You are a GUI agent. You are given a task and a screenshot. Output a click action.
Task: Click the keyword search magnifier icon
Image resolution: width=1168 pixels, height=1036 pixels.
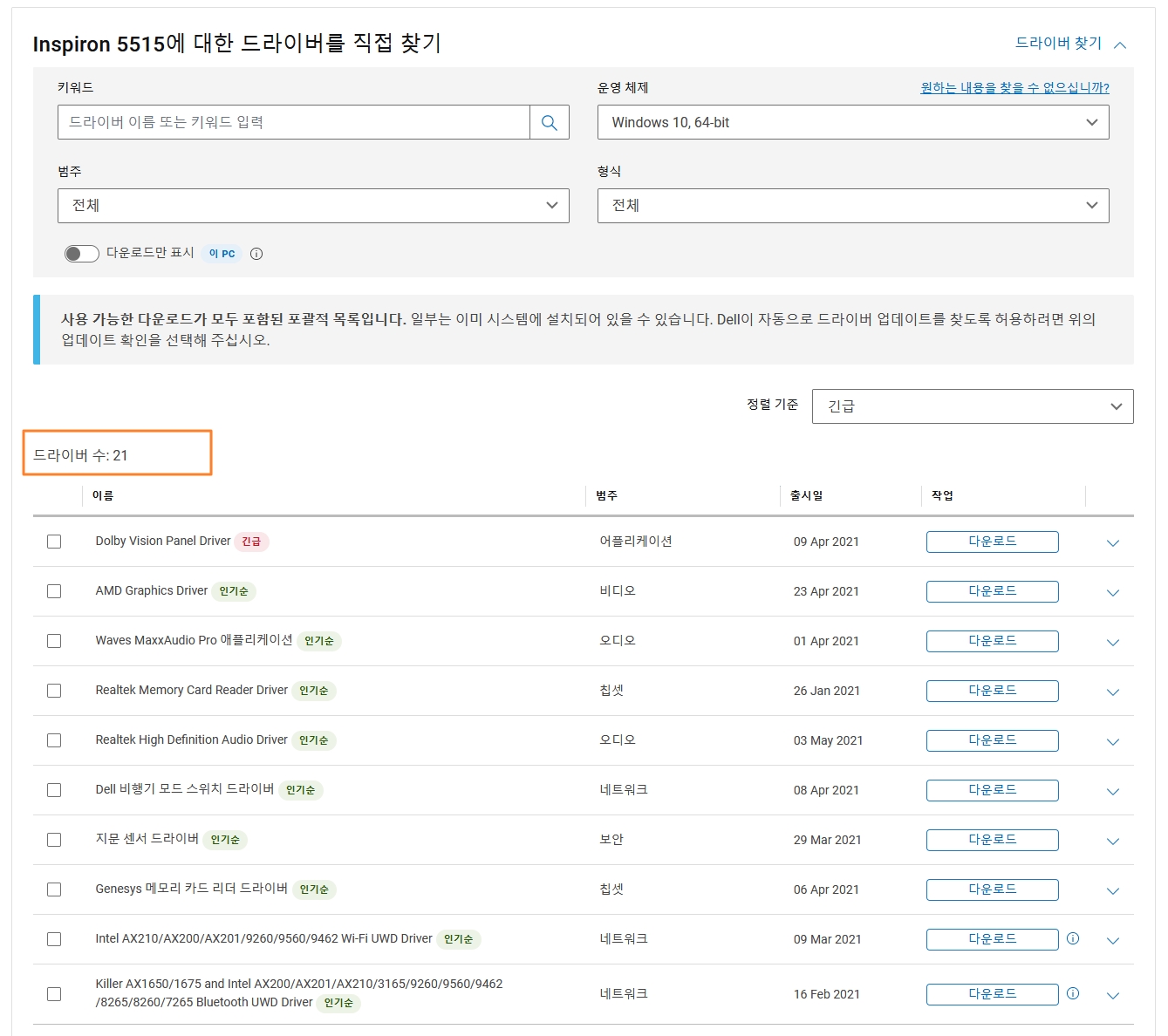point(549,122)
